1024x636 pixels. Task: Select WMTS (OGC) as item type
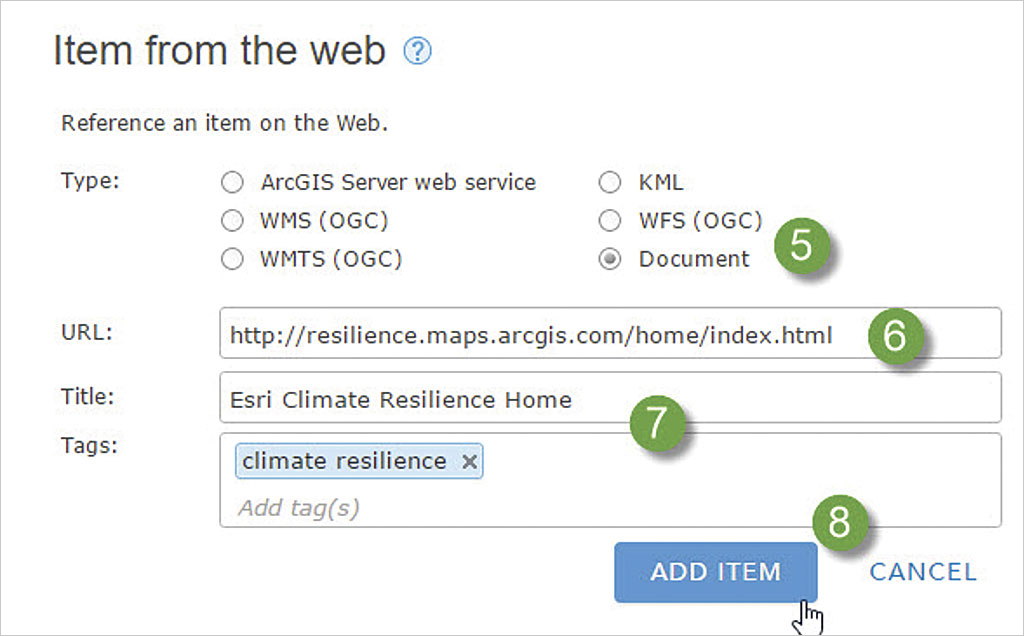click(232, 259)
